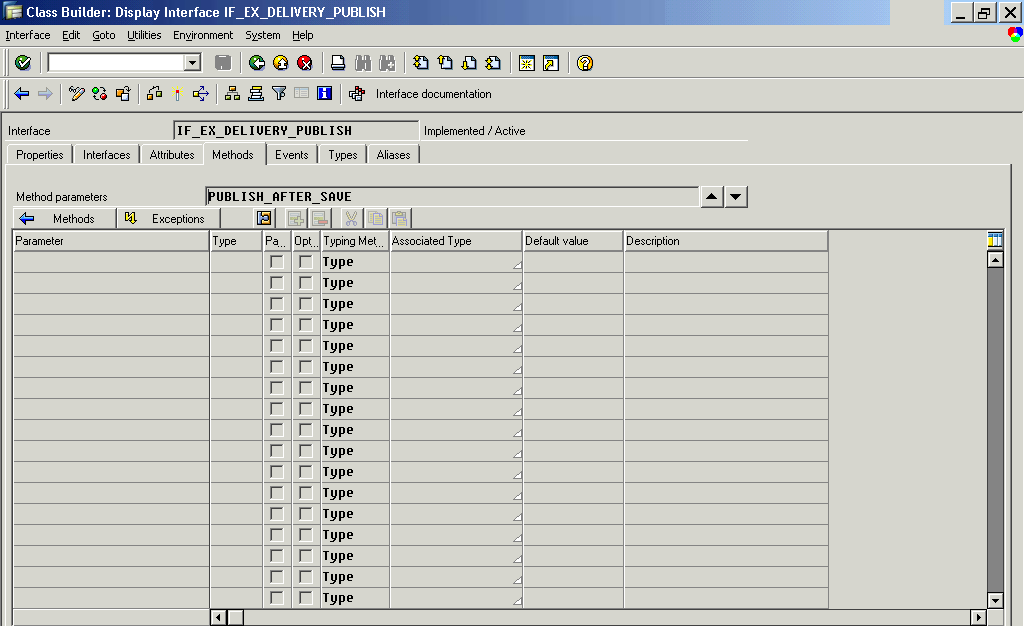
Task: Click the down arrow beside PUBLISH_AFTER_SAVE
Action: coord(736,196)
